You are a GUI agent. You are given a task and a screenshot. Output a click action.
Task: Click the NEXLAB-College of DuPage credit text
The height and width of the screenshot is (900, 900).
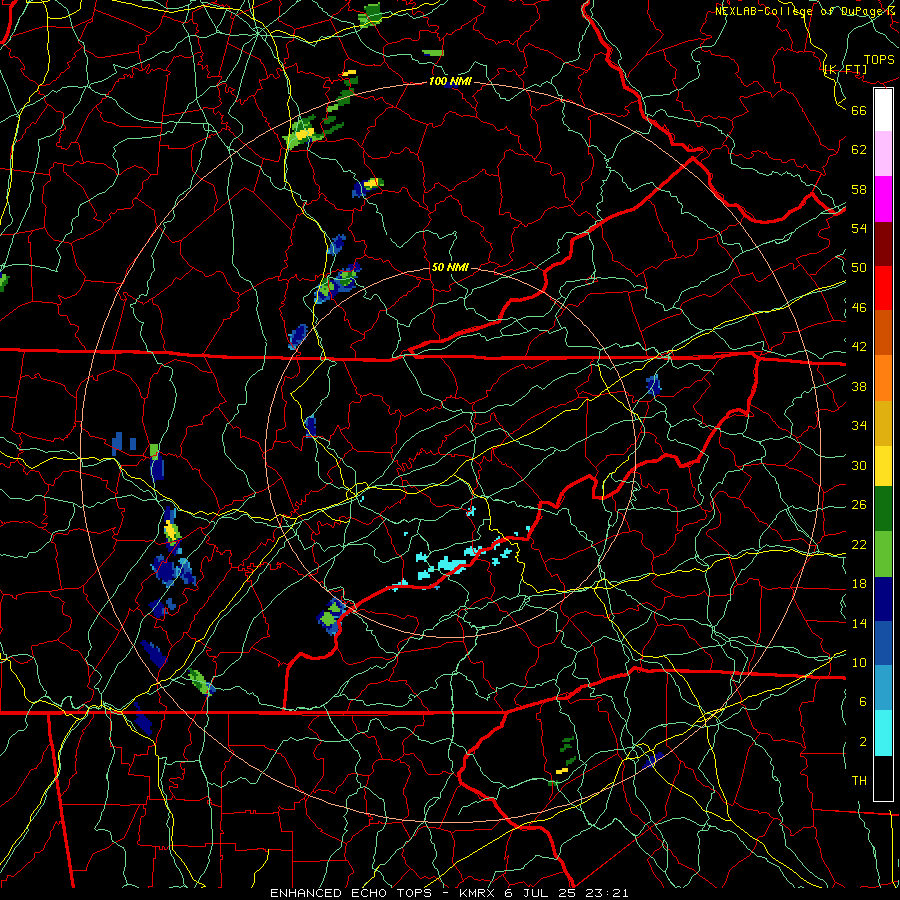click(806, 11)
